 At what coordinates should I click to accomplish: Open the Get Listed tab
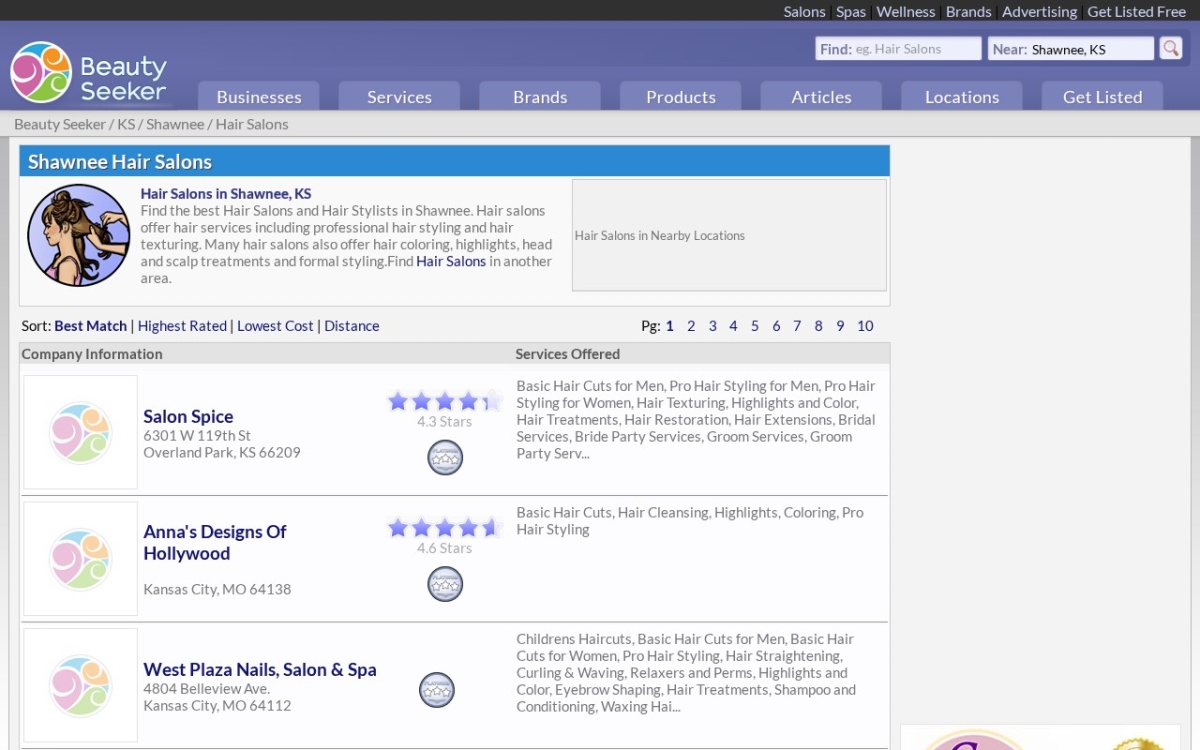point(1102,96)
